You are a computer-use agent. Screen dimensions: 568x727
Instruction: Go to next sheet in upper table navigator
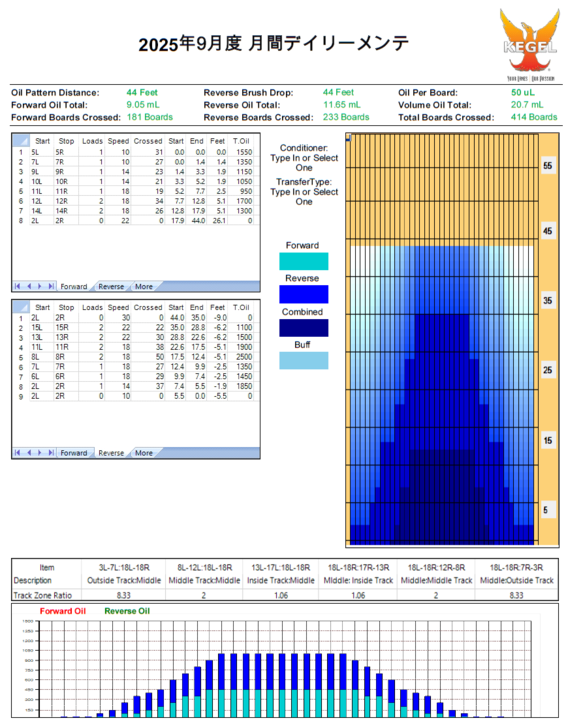(40, 286)
